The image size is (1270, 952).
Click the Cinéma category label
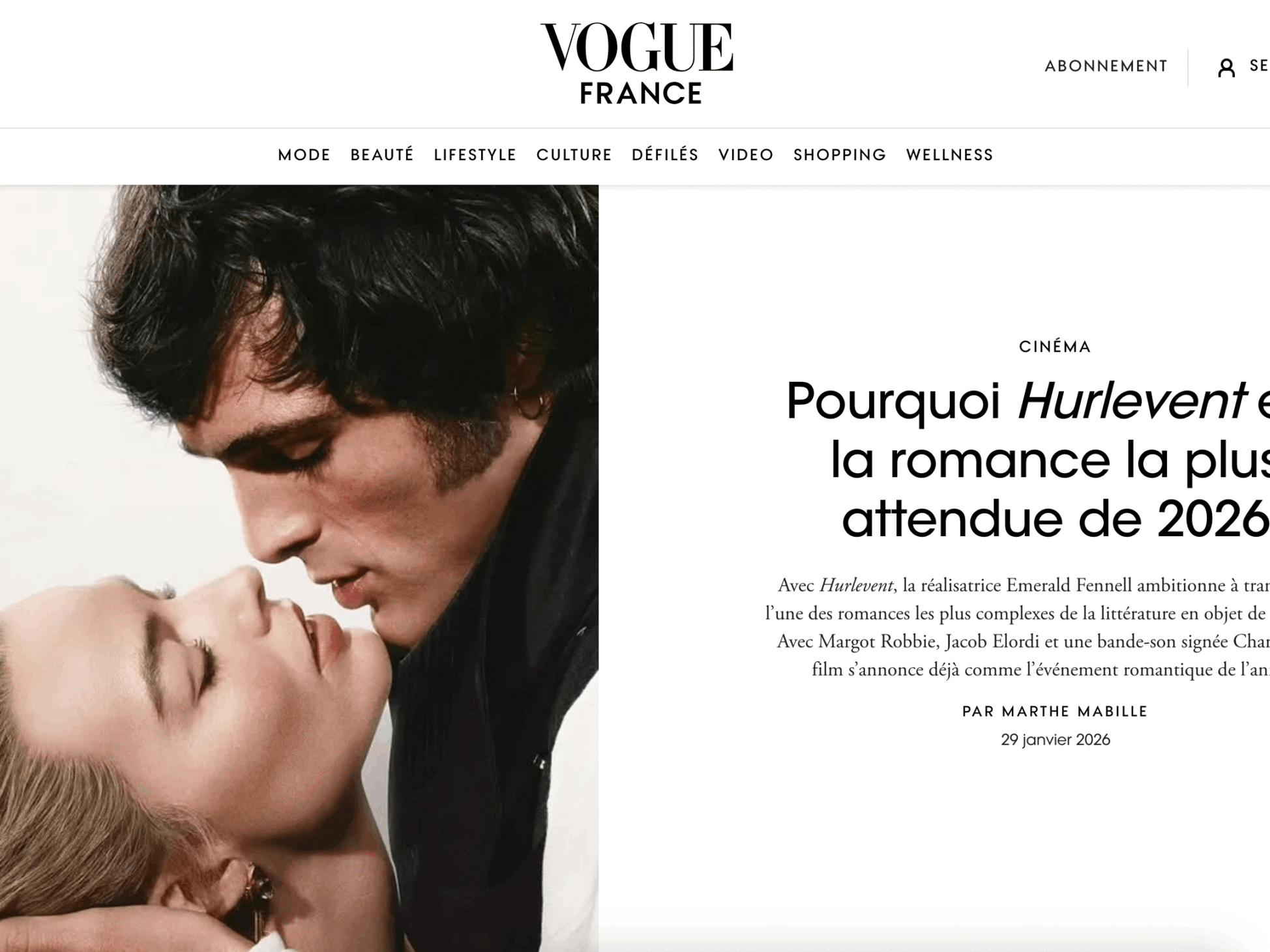pyautogui.click(x=1055, y=347)
